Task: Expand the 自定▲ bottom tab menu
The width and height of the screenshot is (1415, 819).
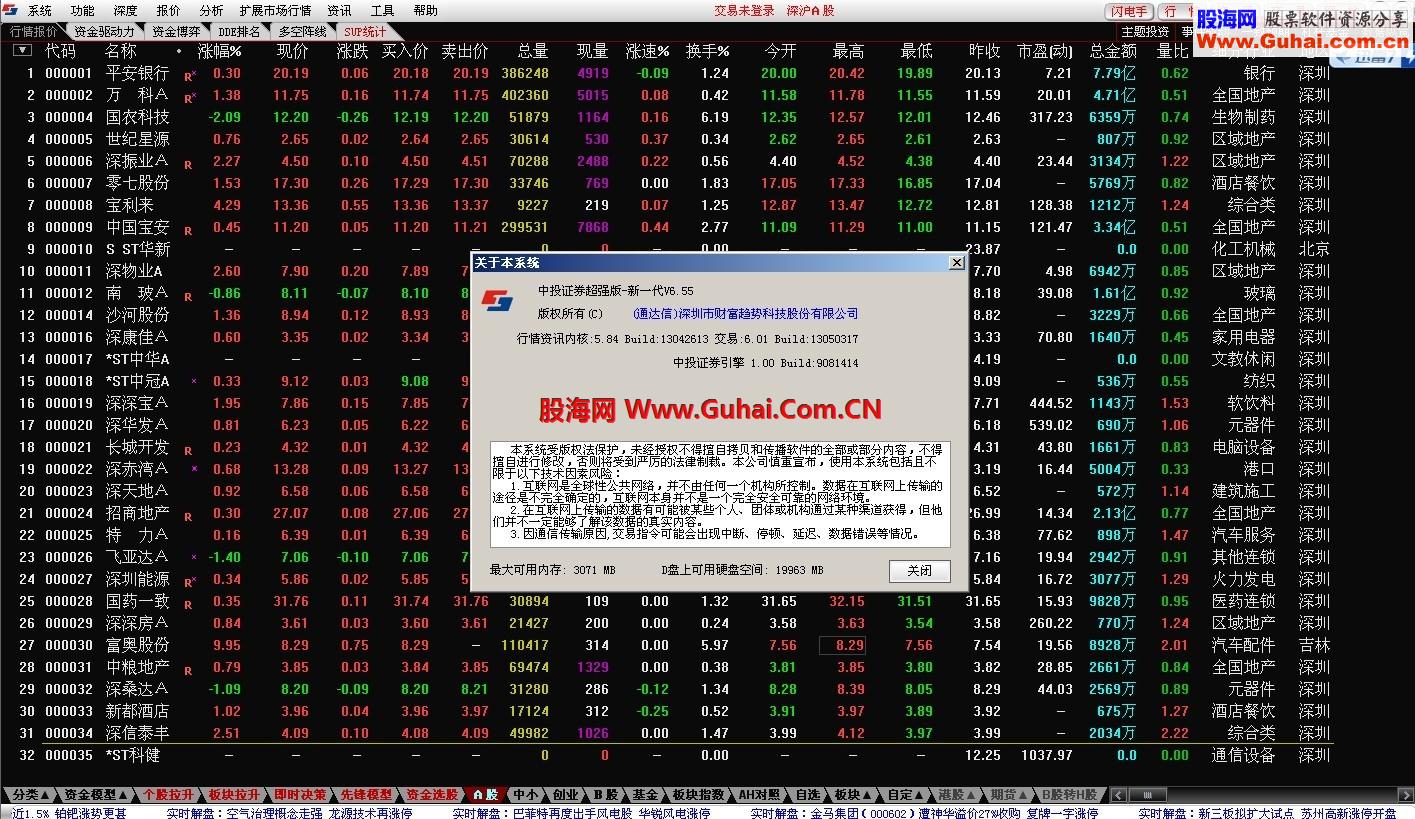Action: pyautogui.click(x=906, y=795)
